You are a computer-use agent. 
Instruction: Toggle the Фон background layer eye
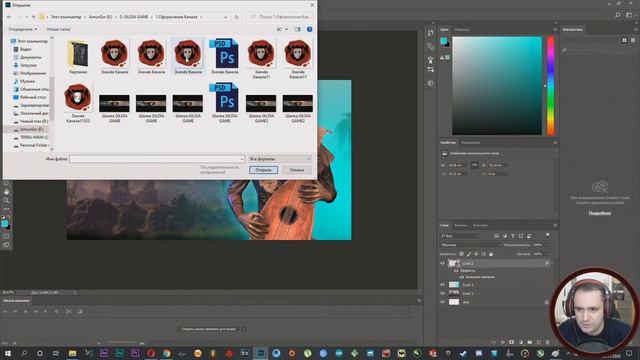point(442,302)
